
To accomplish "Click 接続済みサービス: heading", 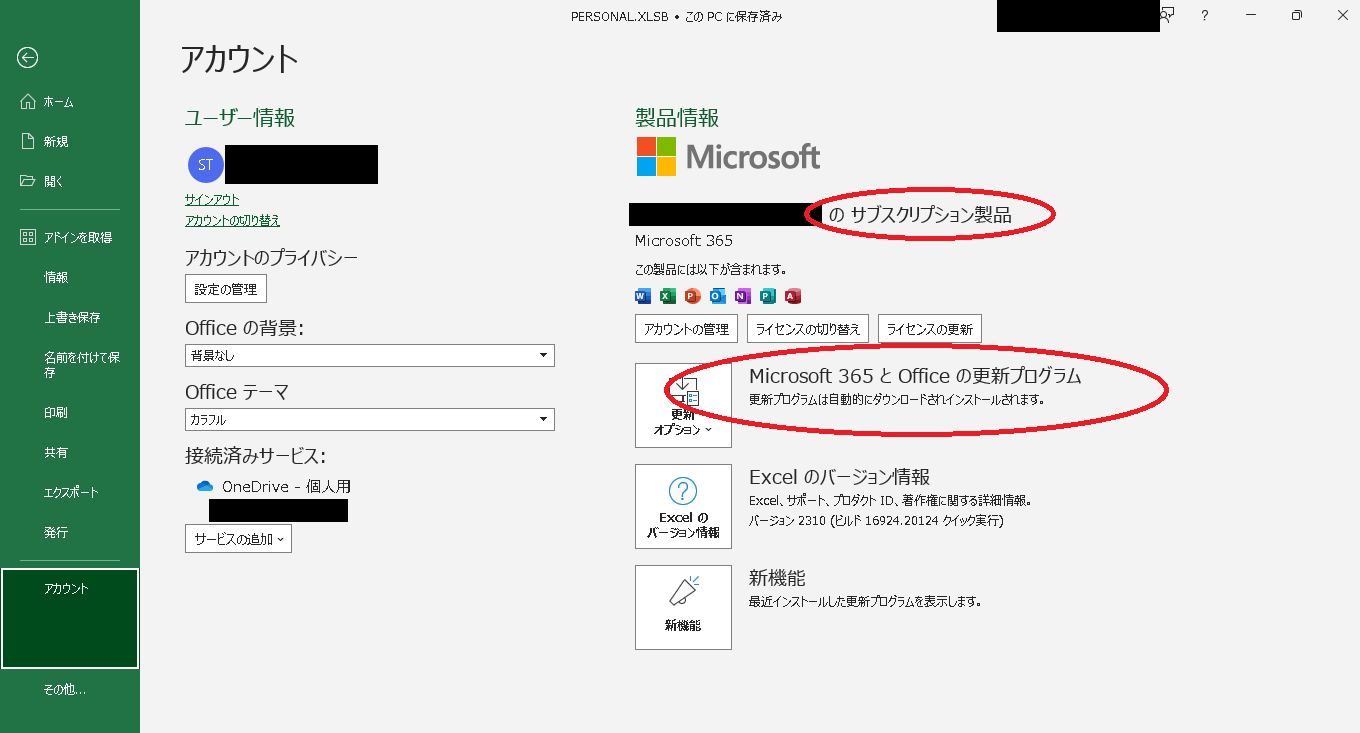I will [256, 456].
